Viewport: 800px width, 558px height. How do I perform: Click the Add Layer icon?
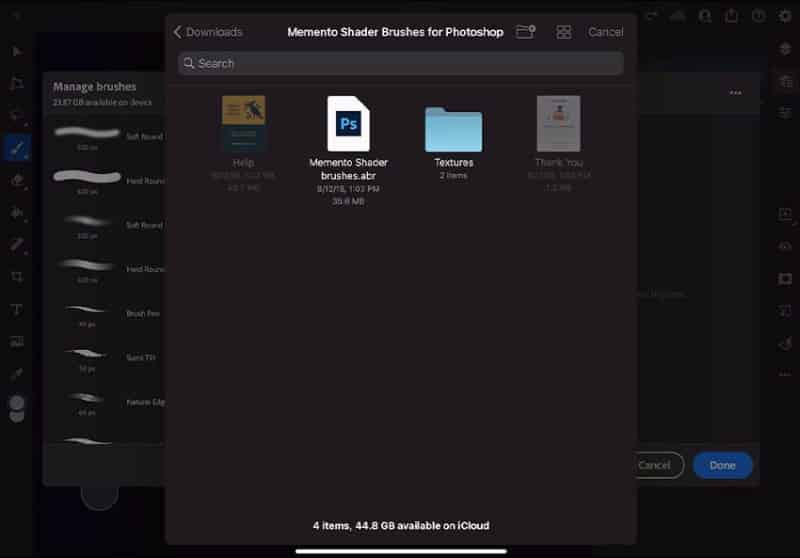(x=785, y=215)
